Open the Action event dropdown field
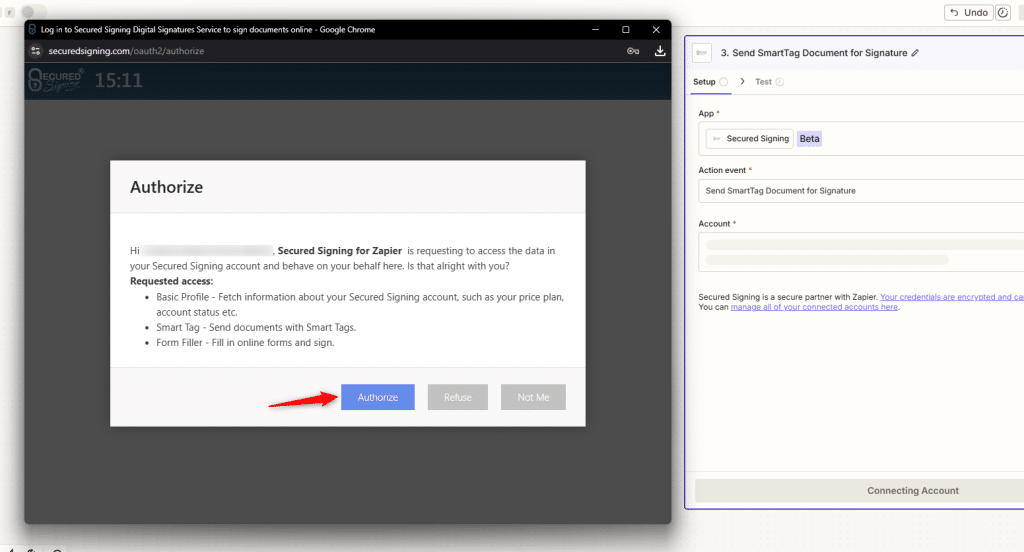The height and width of the screenshot is (552, 1024). [x=861, y=191]
